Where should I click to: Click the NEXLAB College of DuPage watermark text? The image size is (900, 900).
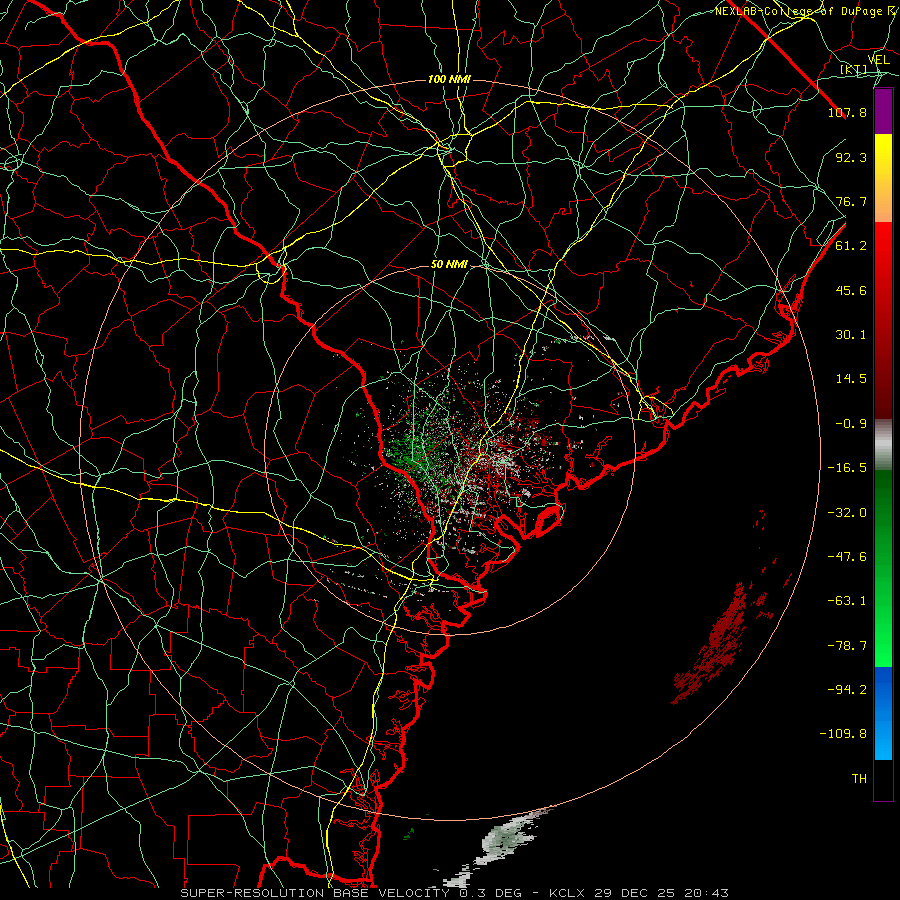[x=806, y=11]
